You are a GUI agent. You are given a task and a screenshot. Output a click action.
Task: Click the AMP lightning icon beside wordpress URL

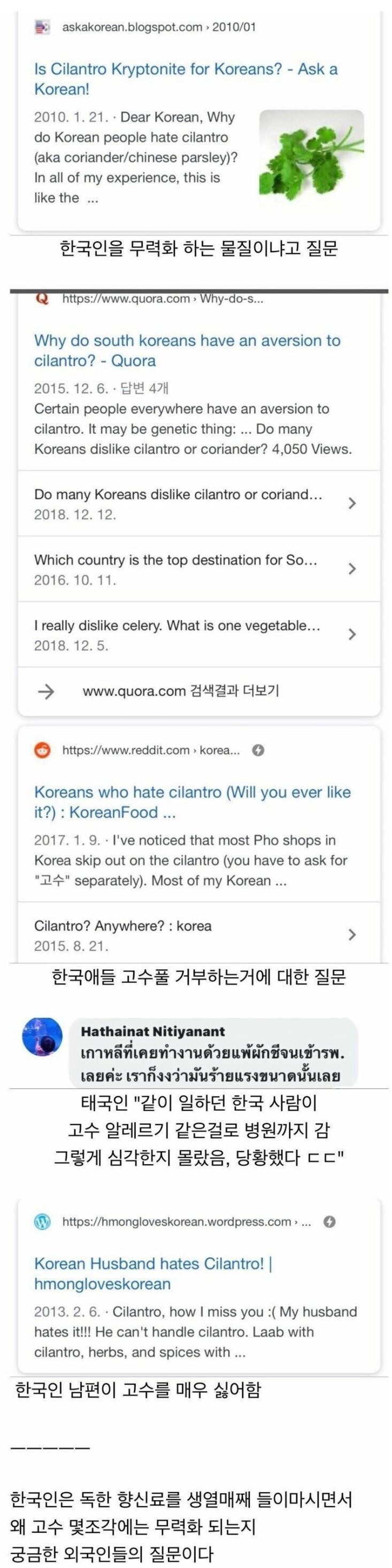pos(329,1222)
